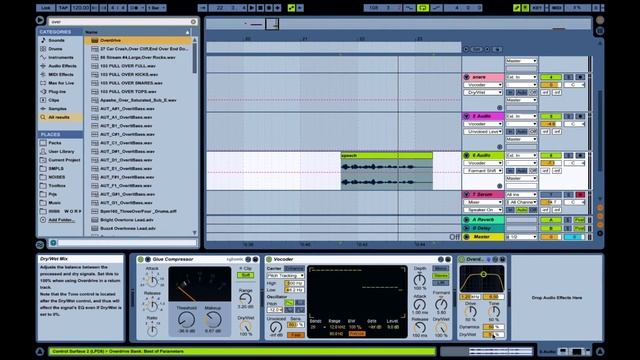The height and width of the screenshot is (360, 640).
Task: Click Add Folder link in Places
Action: point(61,220)
